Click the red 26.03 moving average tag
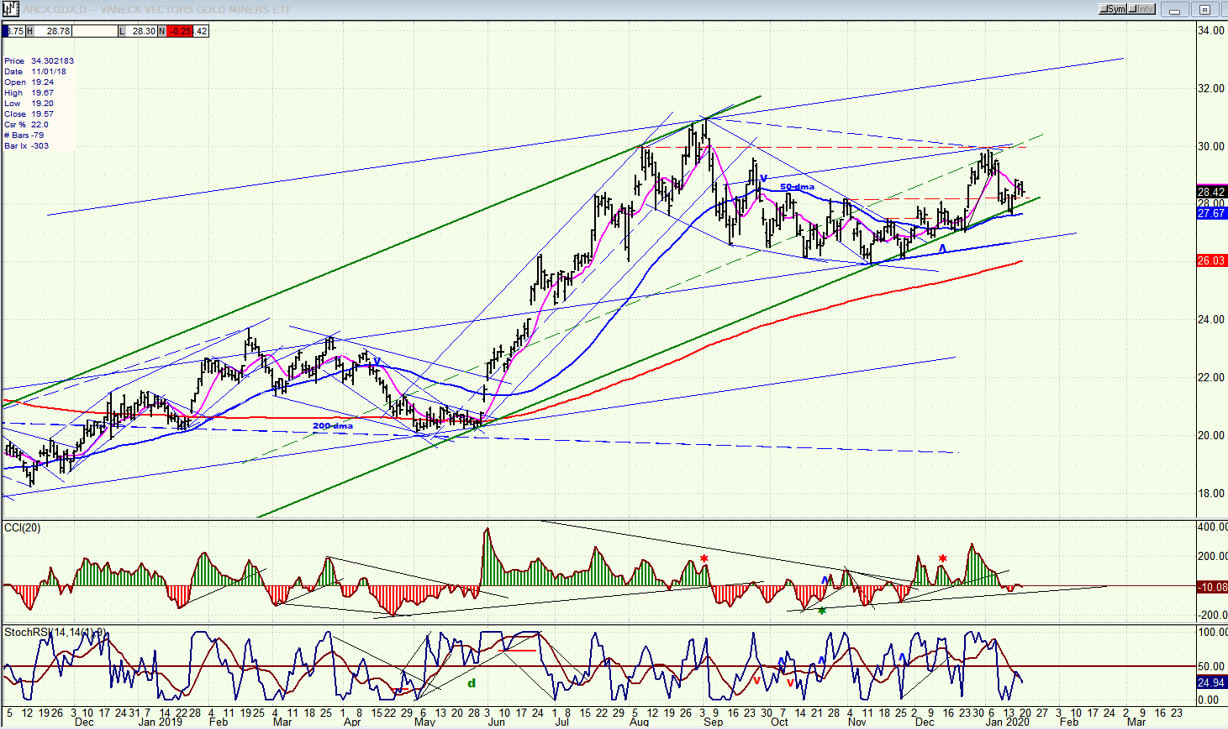The height and width of the screenshot is (729, 1228). (1211, 261)
